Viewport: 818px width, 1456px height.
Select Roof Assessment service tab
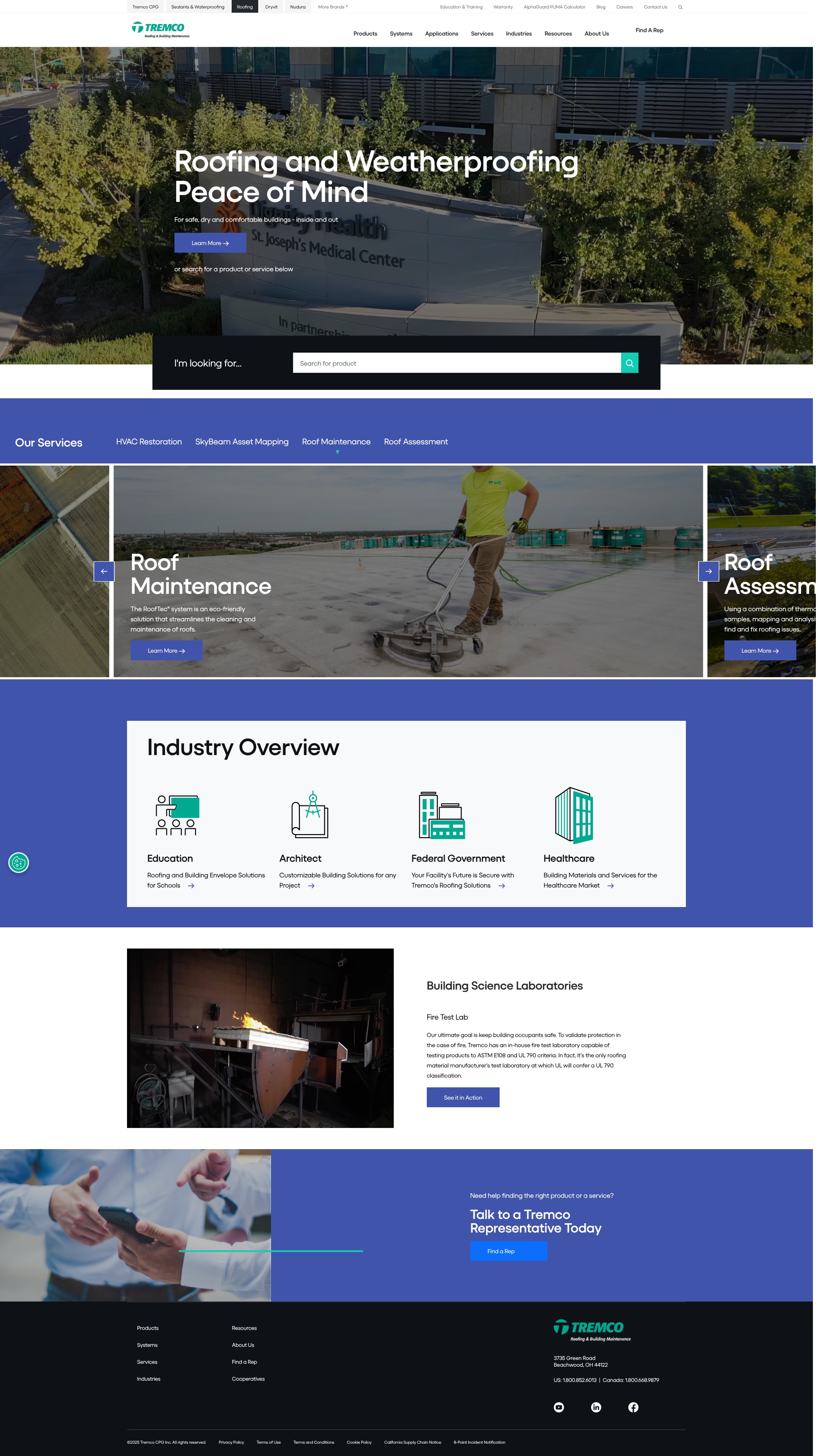(416, 441)
